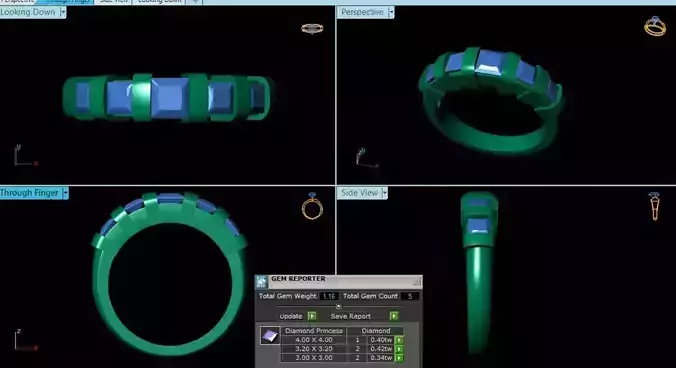The width and height of the screenshot is (676, 368).
Task: Click the 0.42tw weight cell
Action: [381, 349]
